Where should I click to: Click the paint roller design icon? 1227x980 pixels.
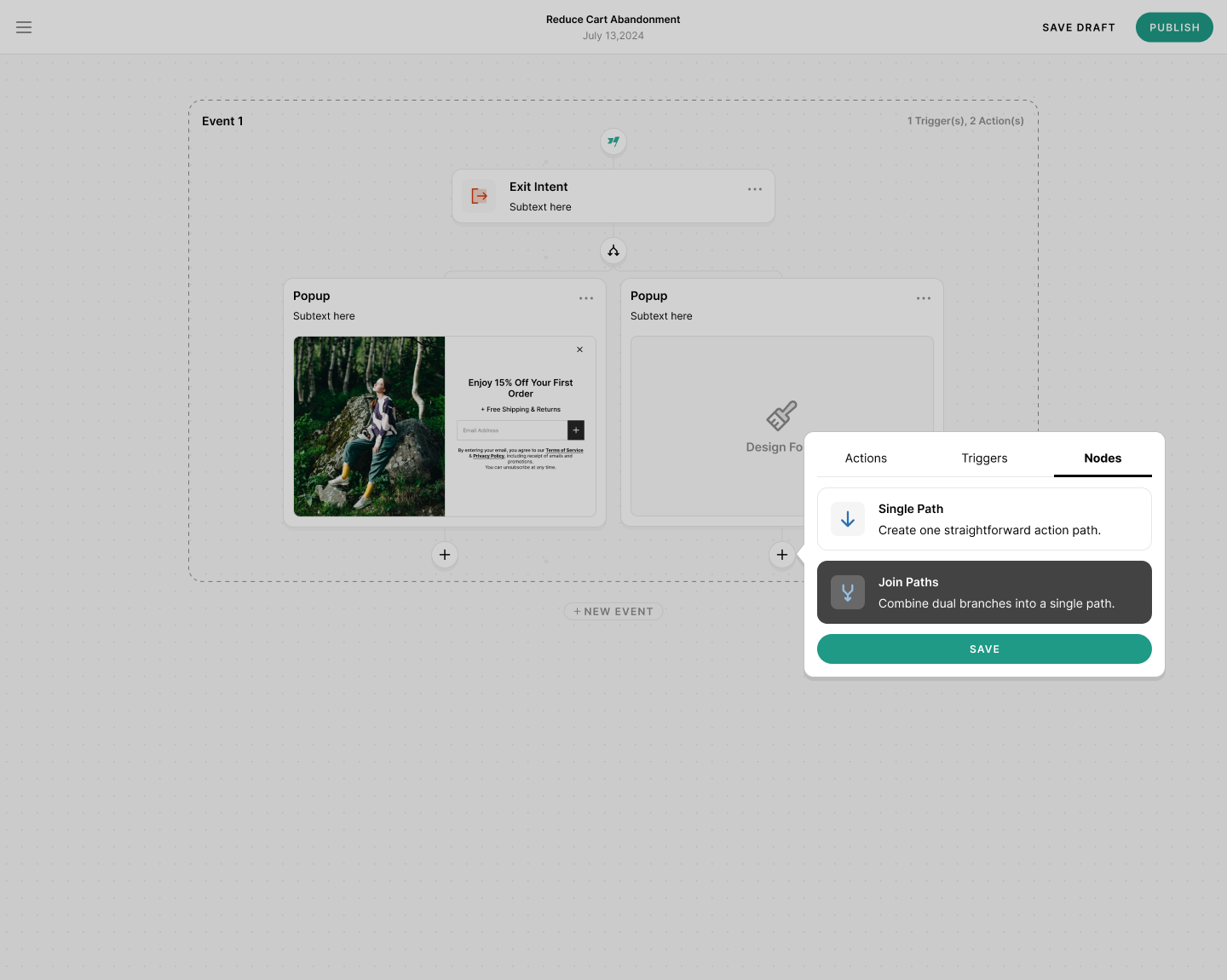(781, 416)
